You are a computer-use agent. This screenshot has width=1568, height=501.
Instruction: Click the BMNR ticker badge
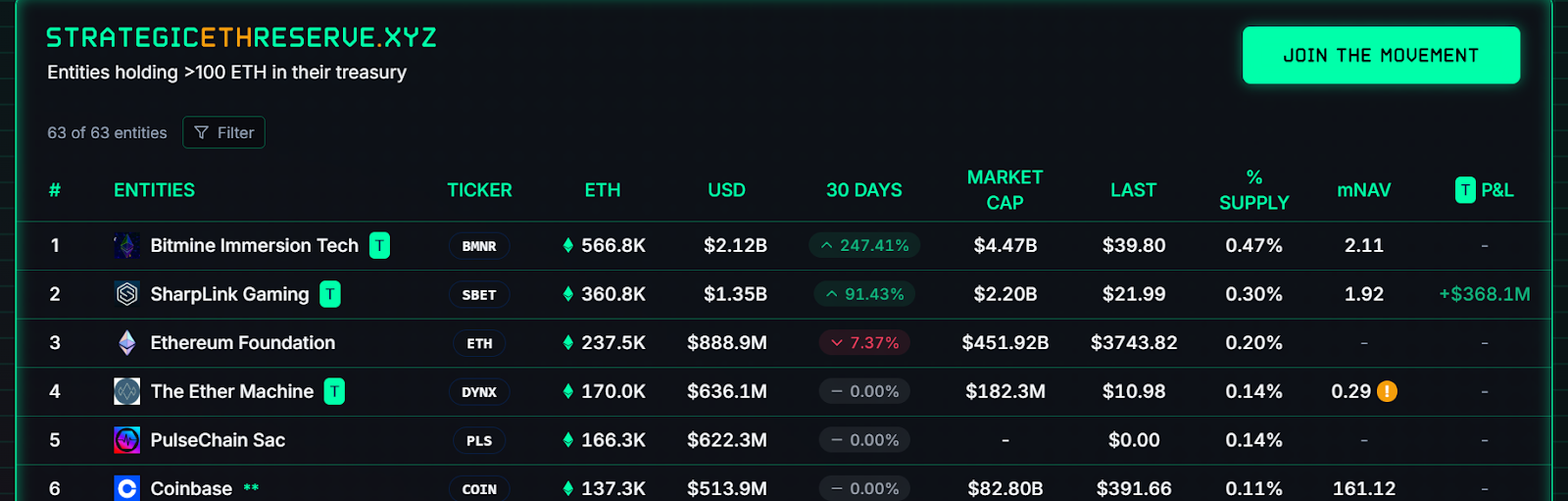pos(479,246)
